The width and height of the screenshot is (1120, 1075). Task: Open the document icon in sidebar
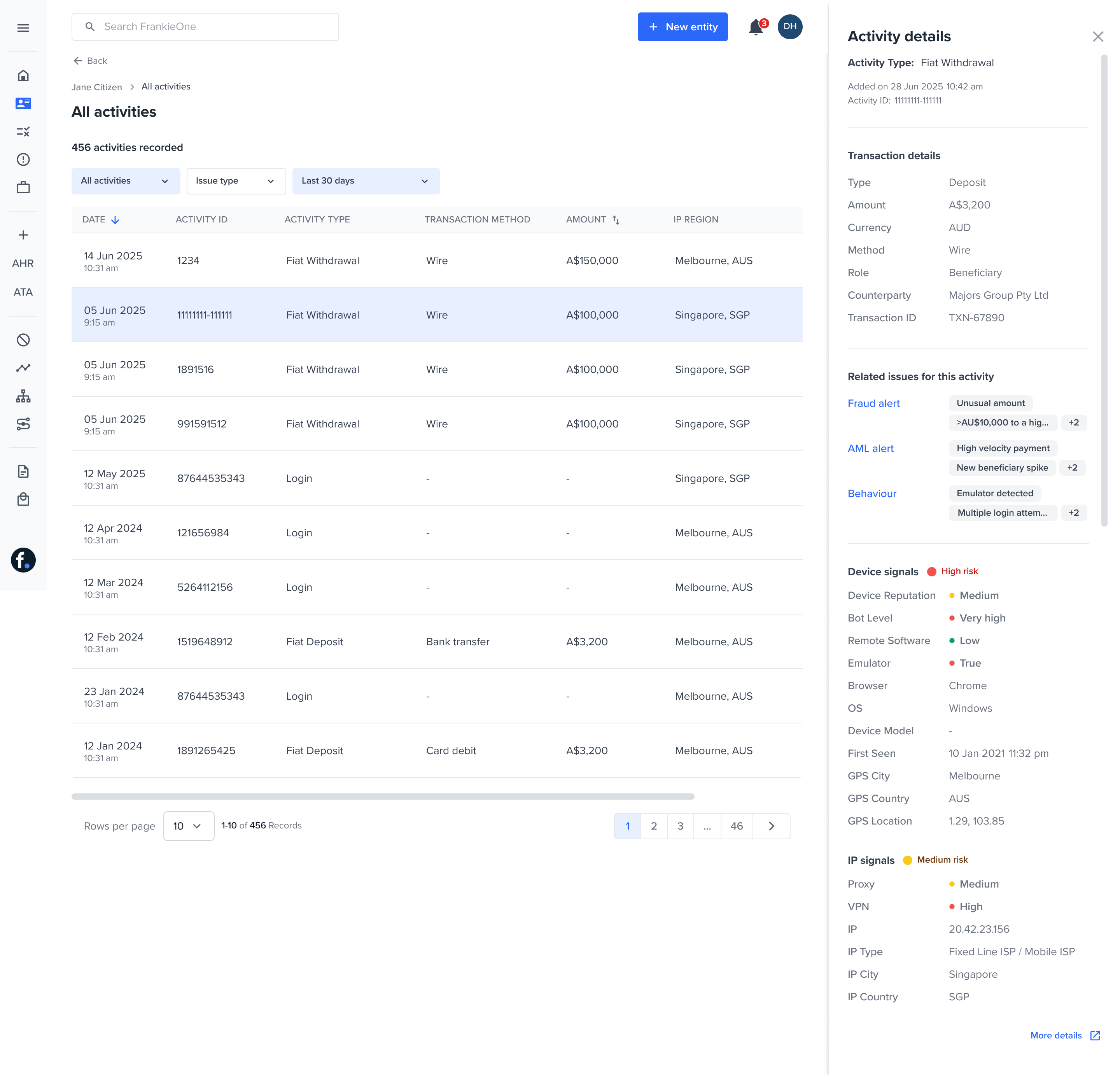pyautogui.click(x=23, y=471)
